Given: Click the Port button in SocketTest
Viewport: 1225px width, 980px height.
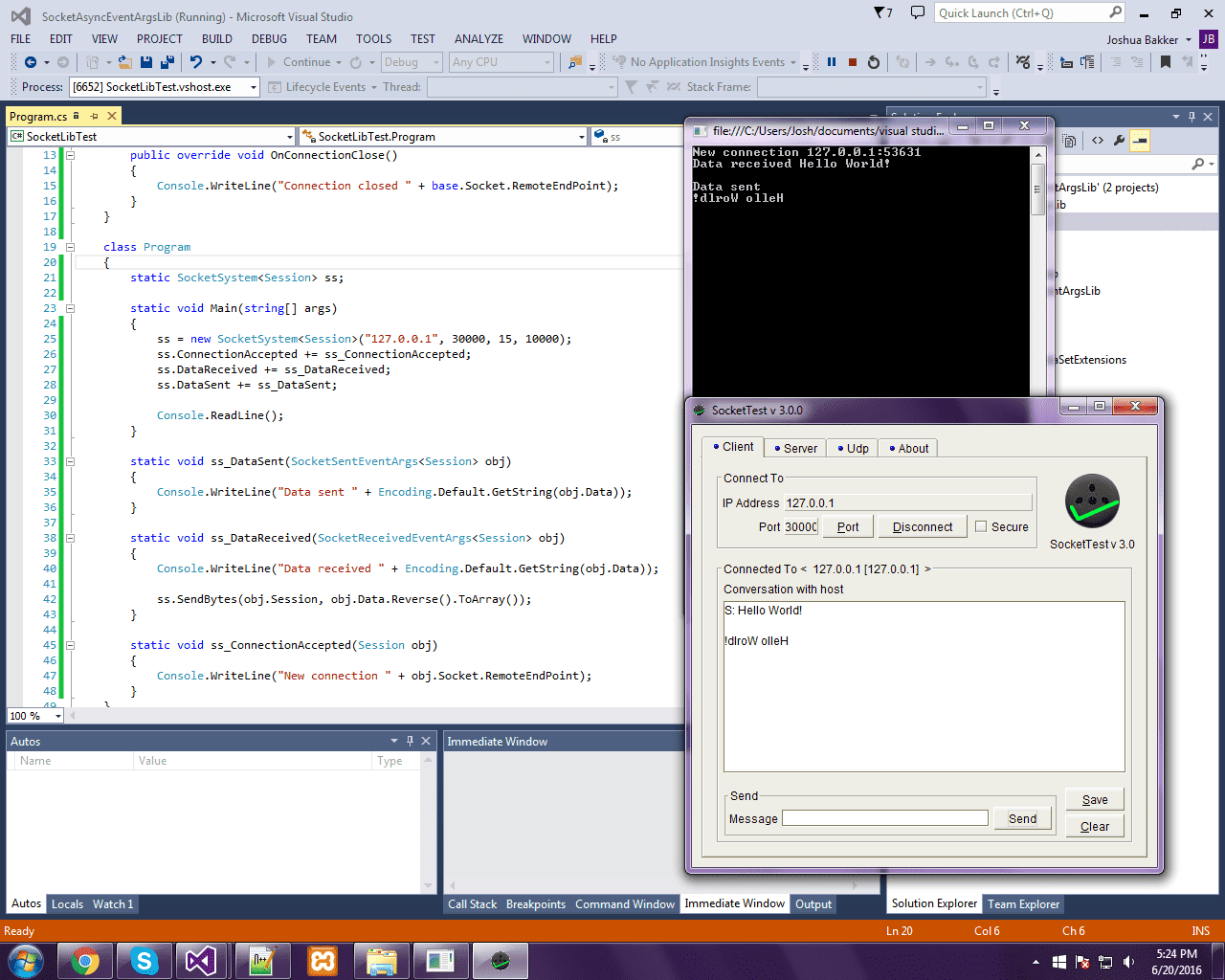Looking at the screenshot, I should coord(848,527).
